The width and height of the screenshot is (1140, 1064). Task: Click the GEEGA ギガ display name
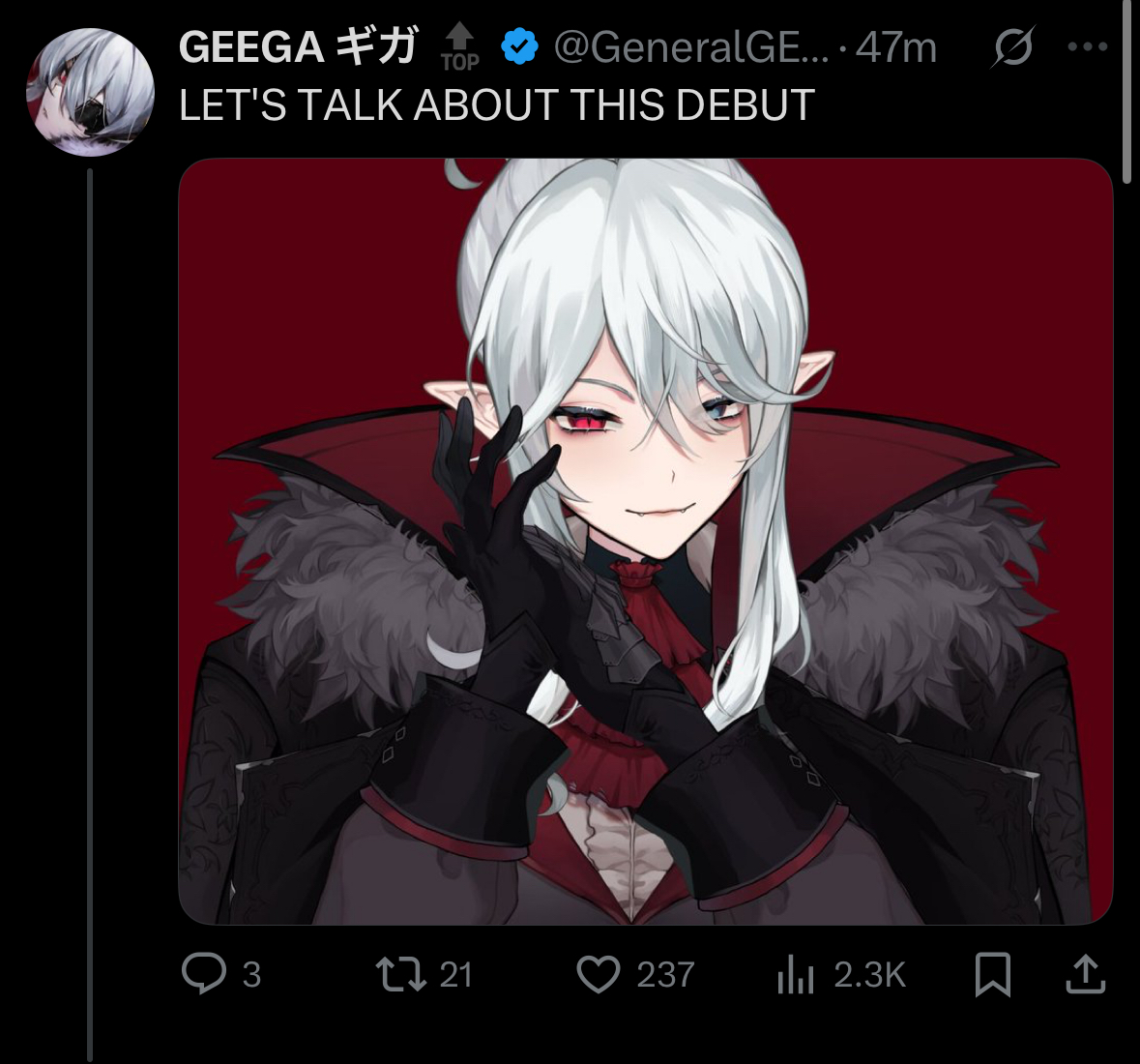(298, 47)
